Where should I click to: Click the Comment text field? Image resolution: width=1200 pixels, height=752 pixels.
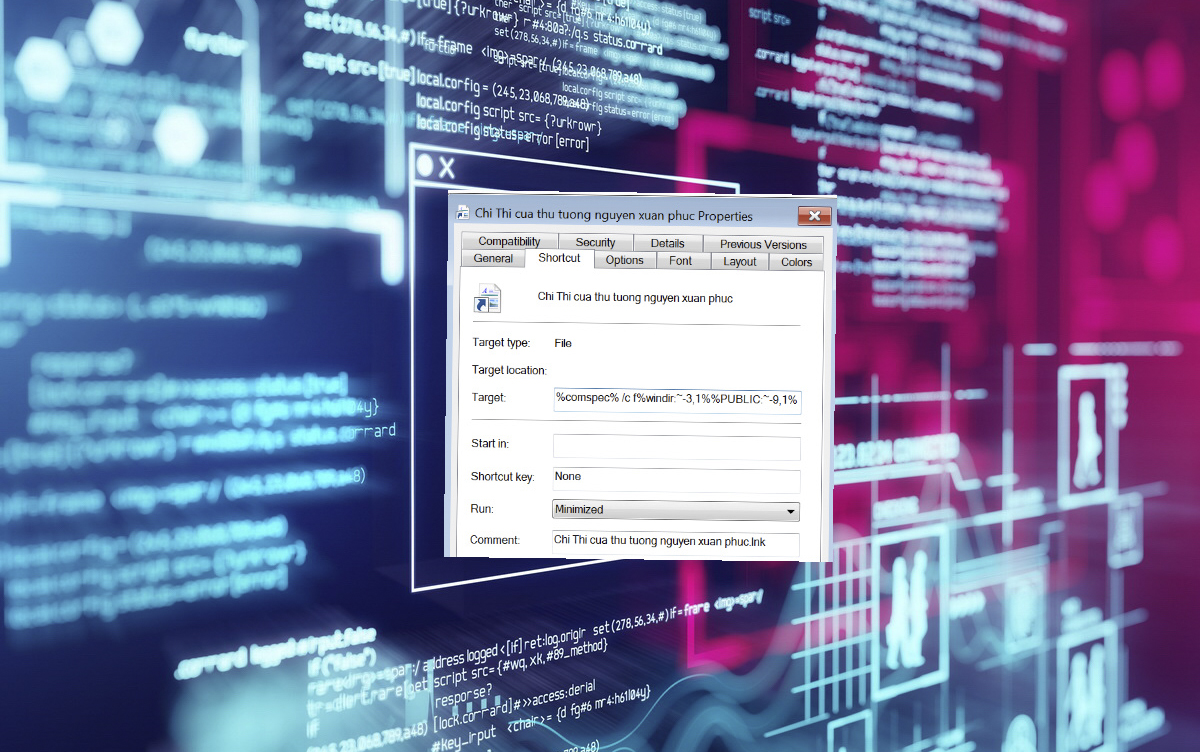676,541
